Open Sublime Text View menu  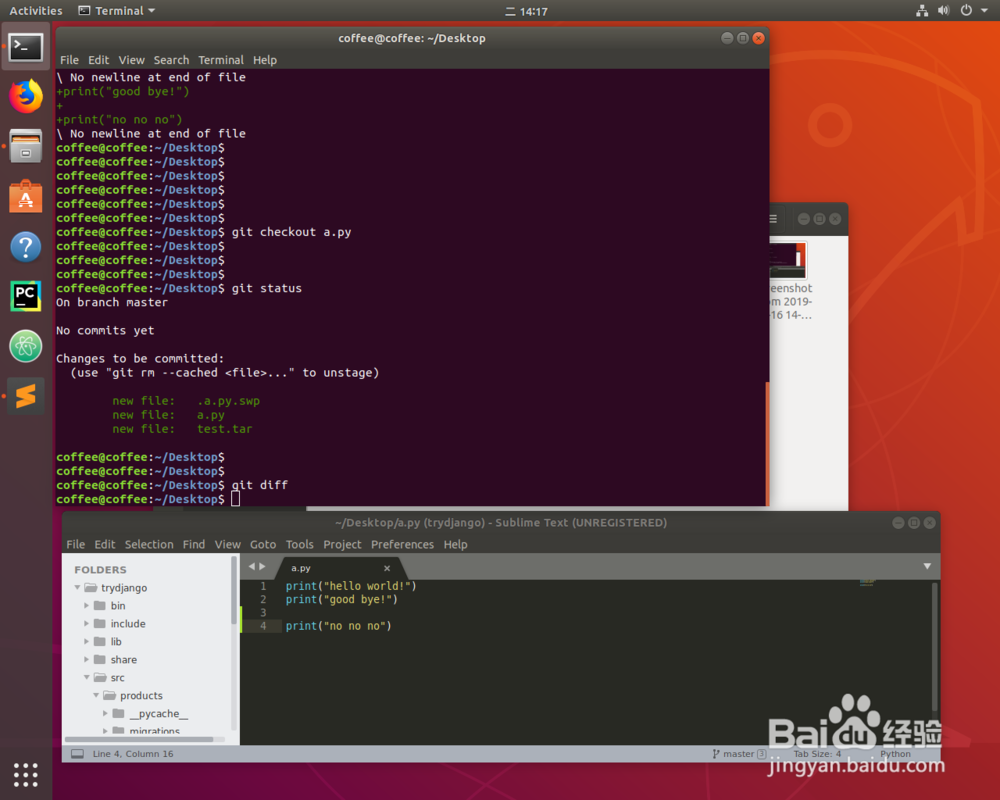(227, 544)
